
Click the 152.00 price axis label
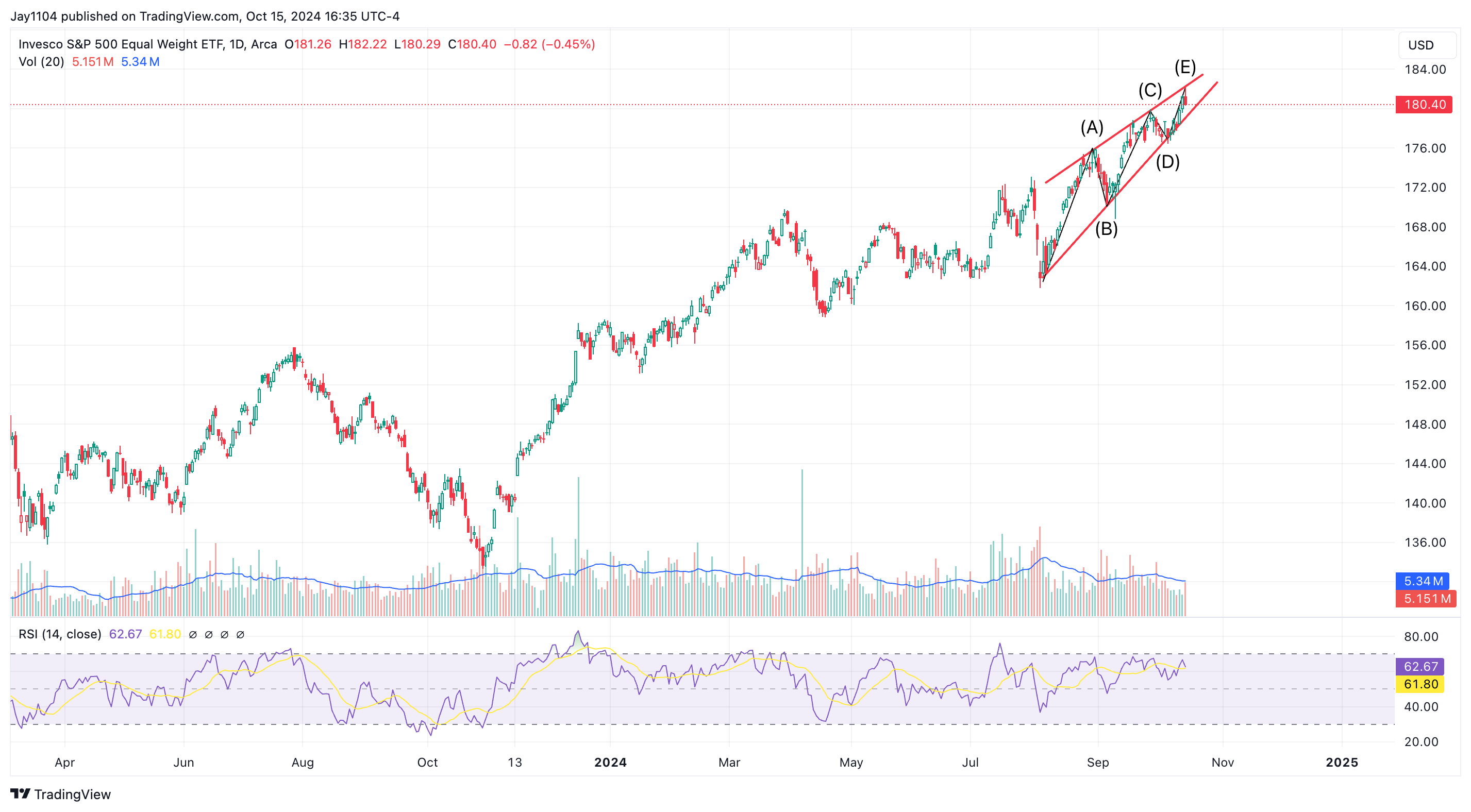(x=1425, y=385)
